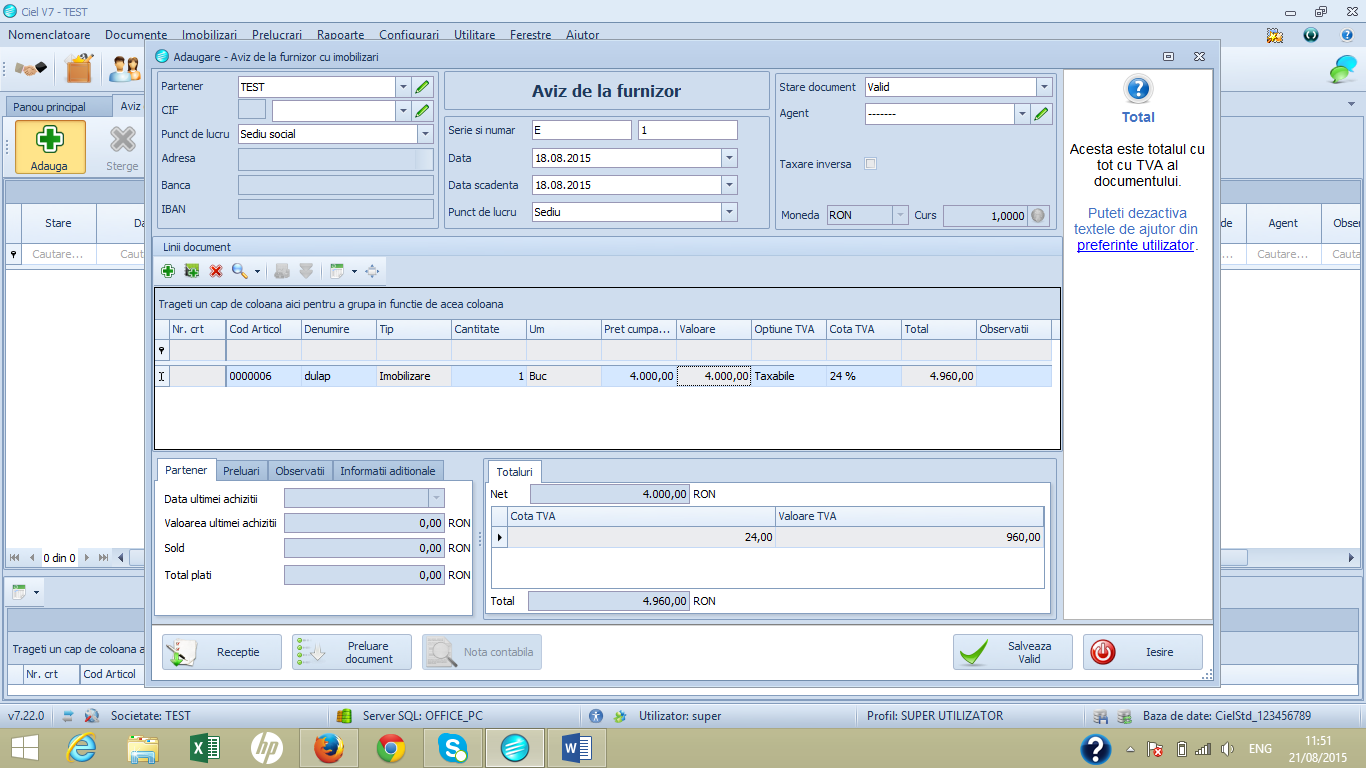This screenshot has height=768, width=1366.
Task: Click the database save icon in status bar
Action: point(1100,716)
